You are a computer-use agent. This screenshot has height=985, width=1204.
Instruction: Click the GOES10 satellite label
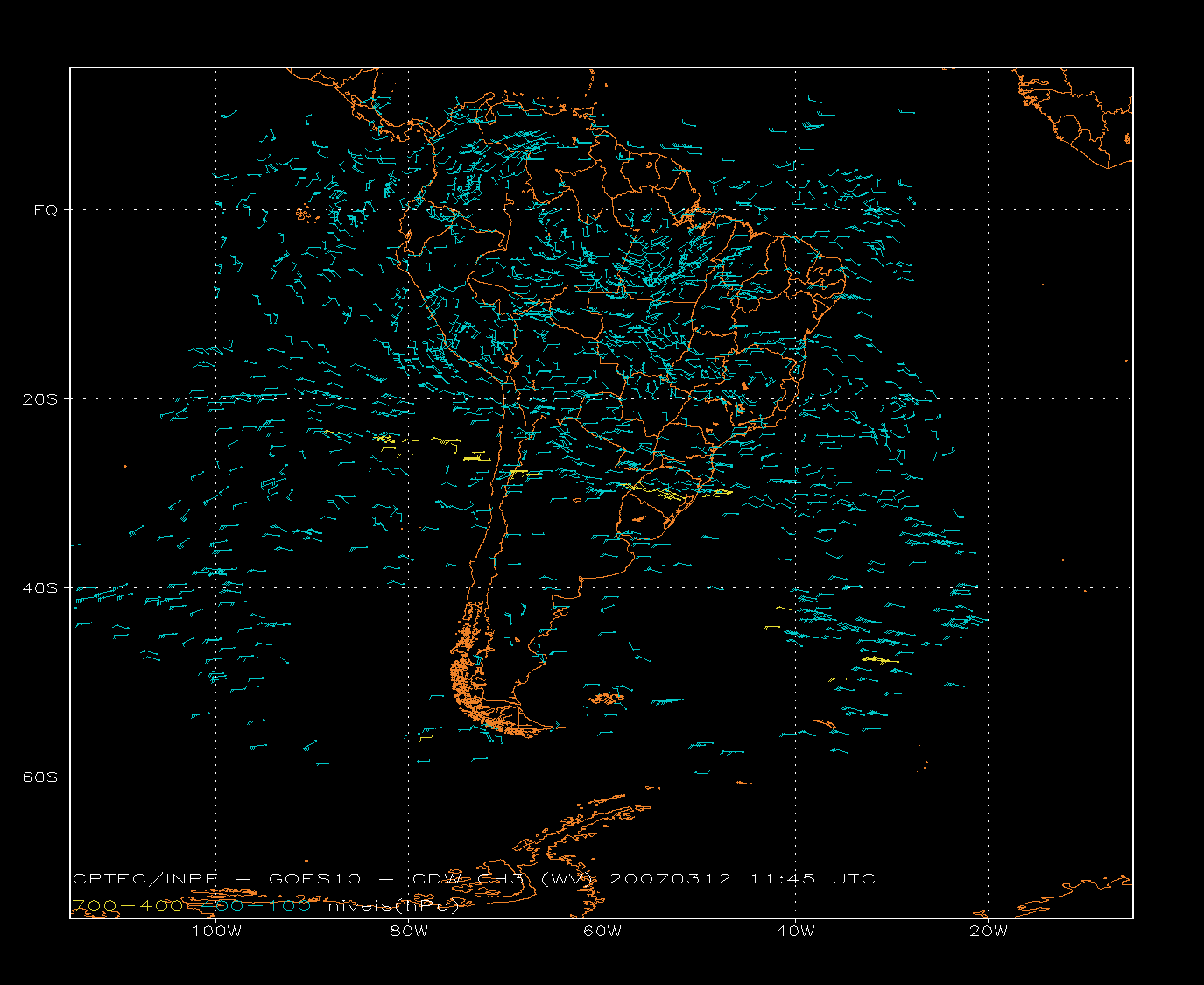tap(315, 878)
